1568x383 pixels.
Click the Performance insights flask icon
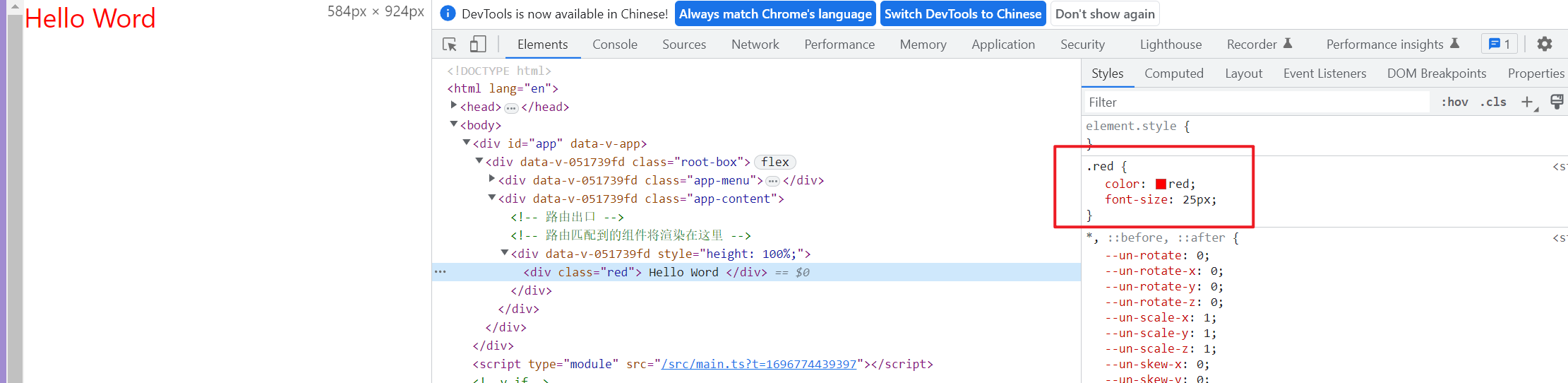pos(1454,44)
